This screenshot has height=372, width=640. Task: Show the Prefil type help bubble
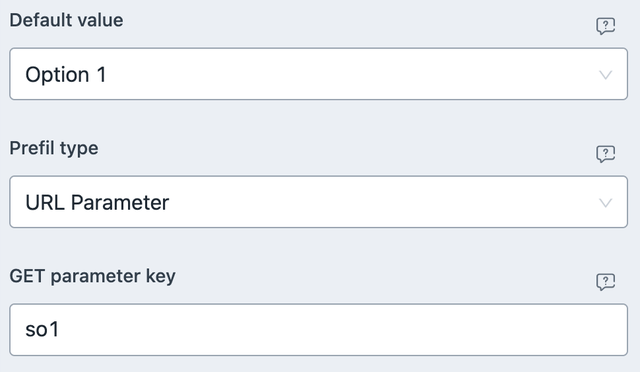point(605,154)
